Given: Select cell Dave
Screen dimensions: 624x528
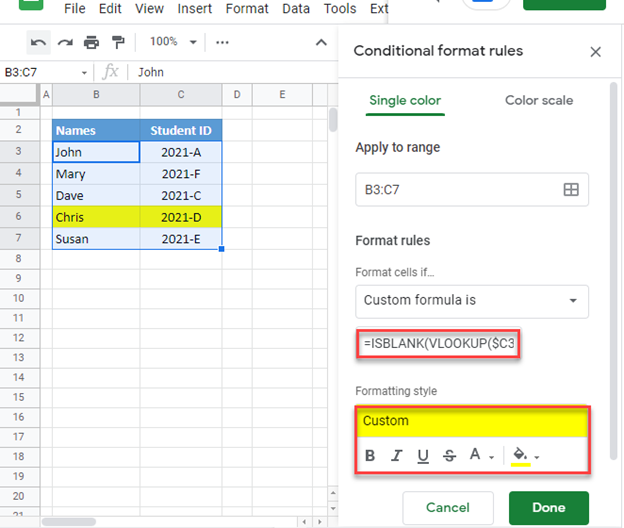Looking at the screenshot, I should point(96,195).
